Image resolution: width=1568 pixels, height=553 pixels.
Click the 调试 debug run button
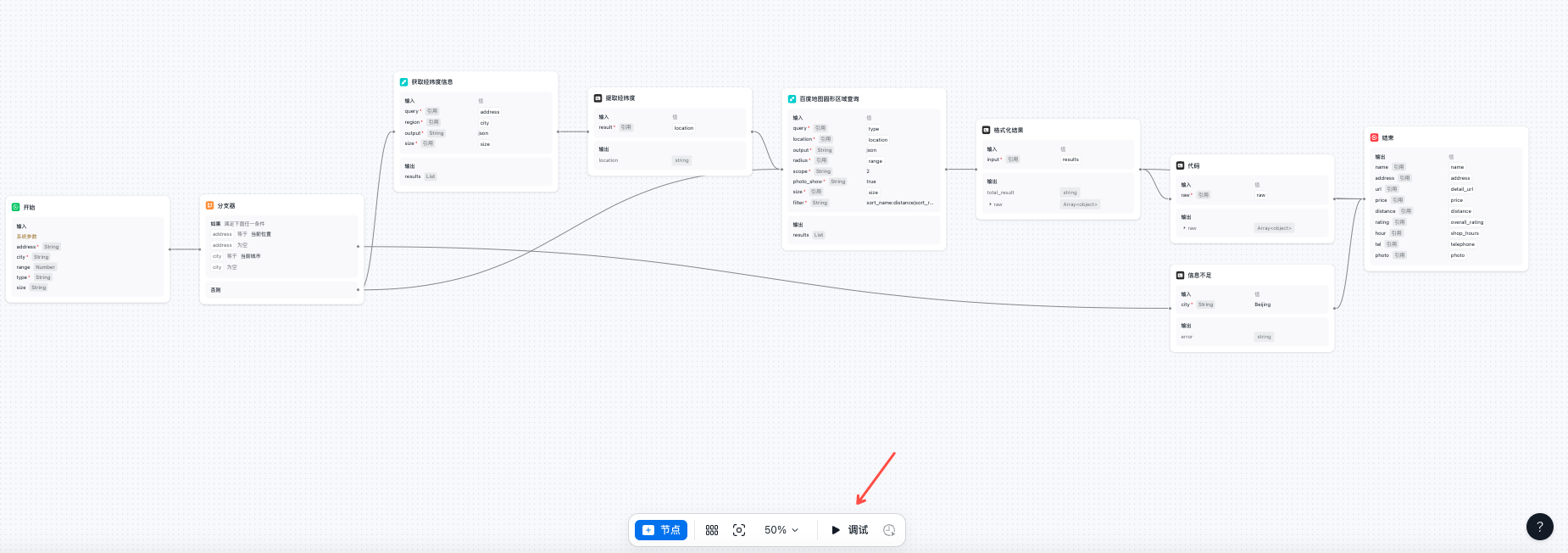(x=850, y=530)
